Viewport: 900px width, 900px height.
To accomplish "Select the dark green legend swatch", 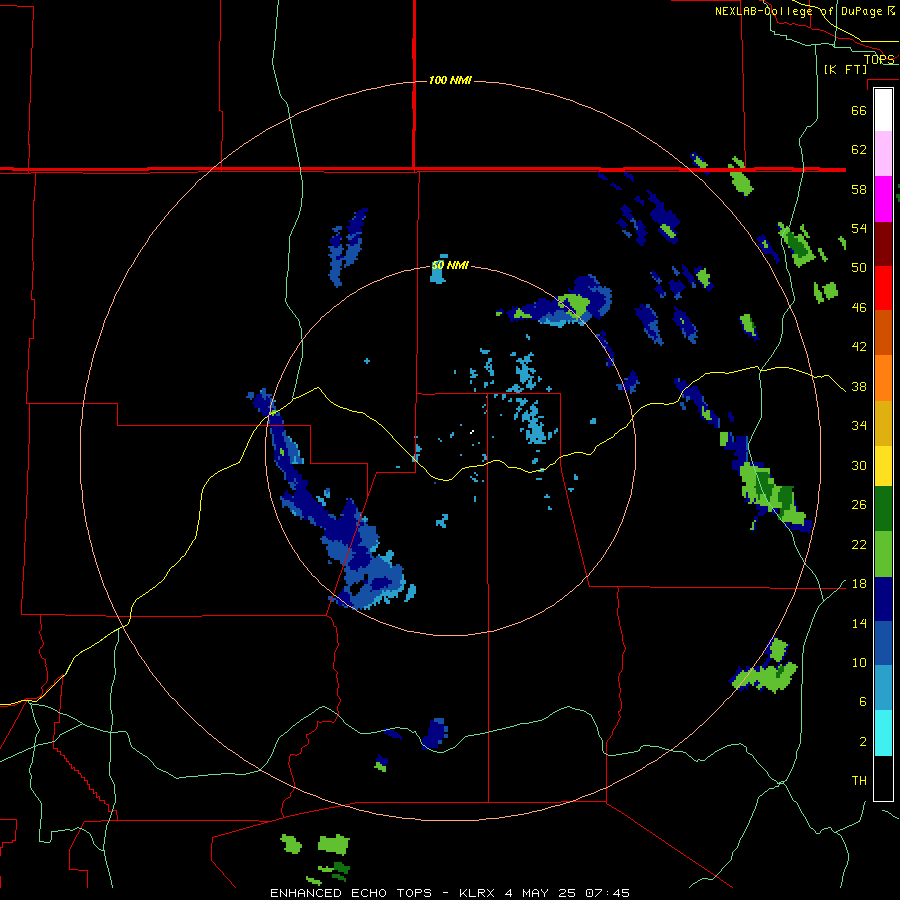I will tap(883, 509).
